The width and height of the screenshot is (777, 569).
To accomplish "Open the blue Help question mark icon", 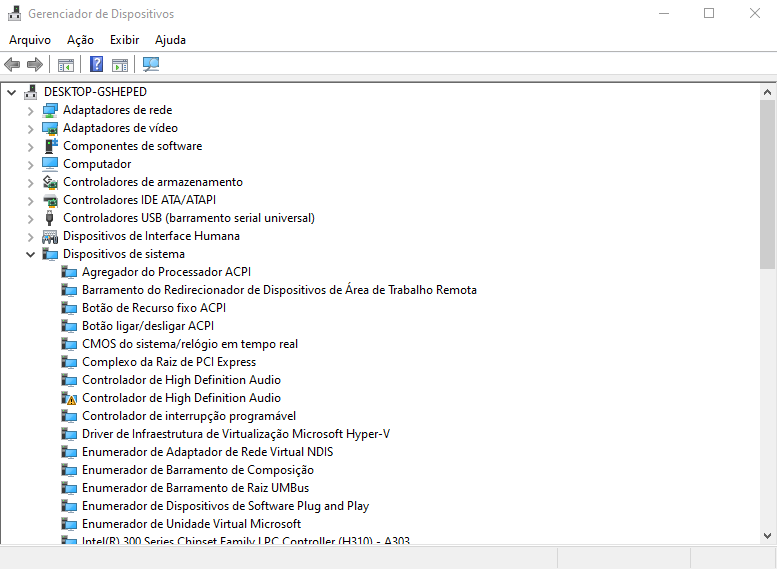I will [96, 64].
